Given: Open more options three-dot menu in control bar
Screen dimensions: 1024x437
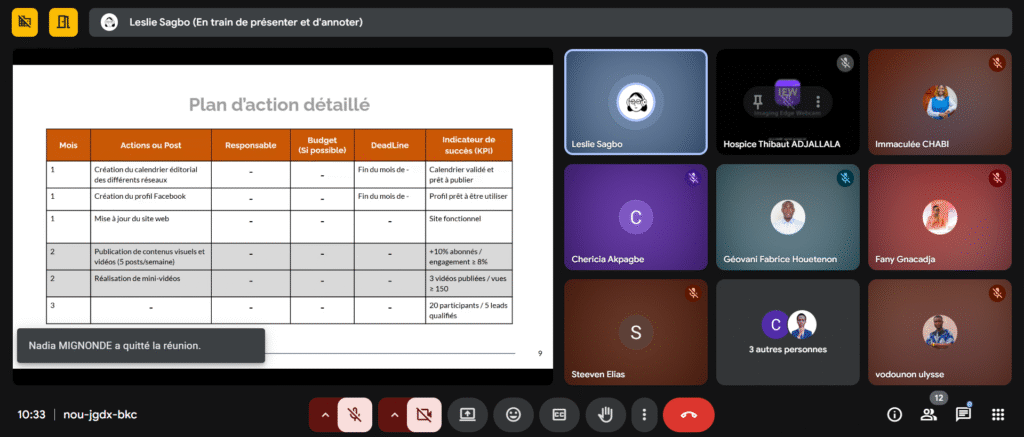Looking at the screenshot, I should click(x=644, y=414).
